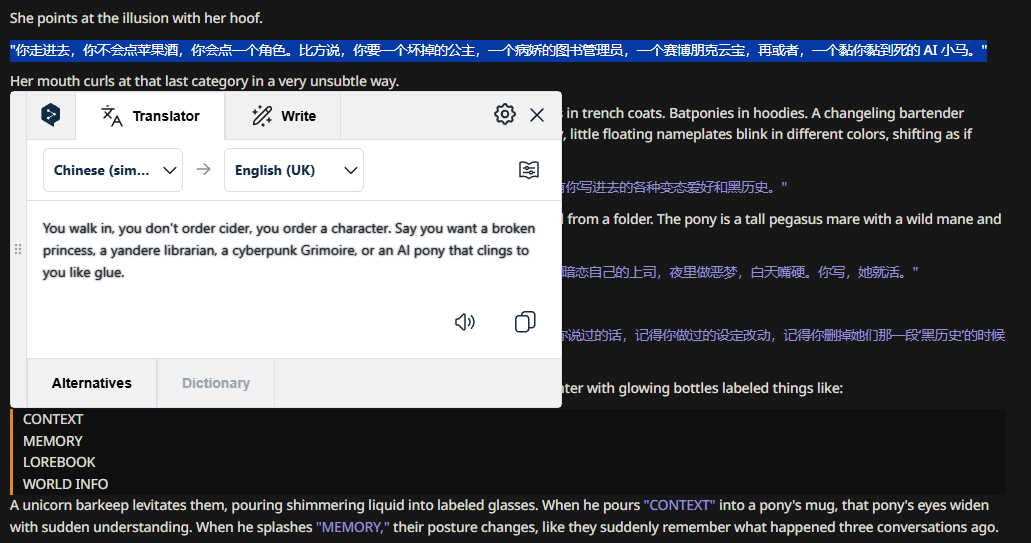Select the Alternatives tab

[92, 383]
